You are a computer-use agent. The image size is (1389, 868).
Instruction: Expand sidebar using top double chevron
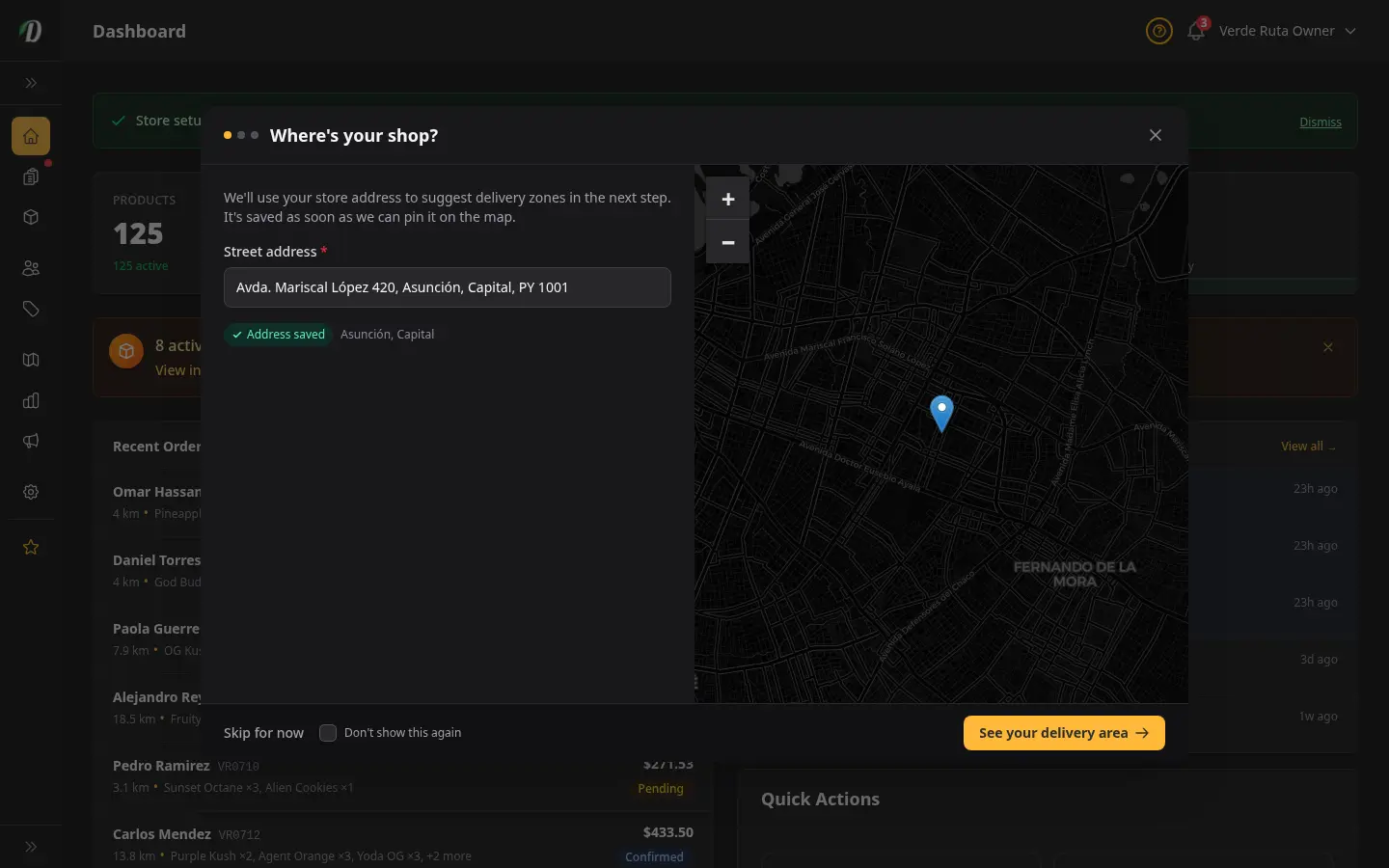coord(31,83)
